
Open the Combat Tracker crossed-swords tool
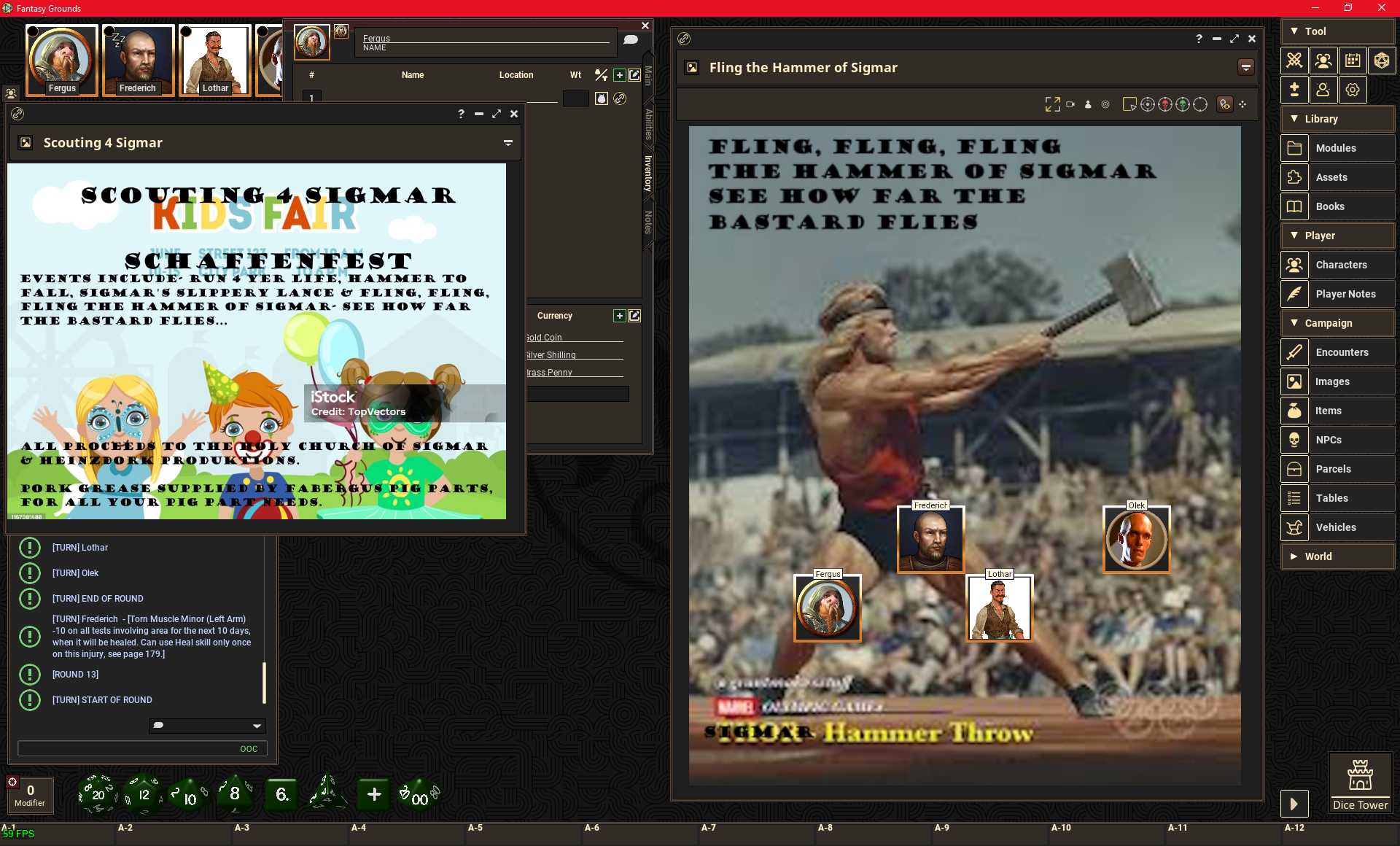tap(1294, 61)
